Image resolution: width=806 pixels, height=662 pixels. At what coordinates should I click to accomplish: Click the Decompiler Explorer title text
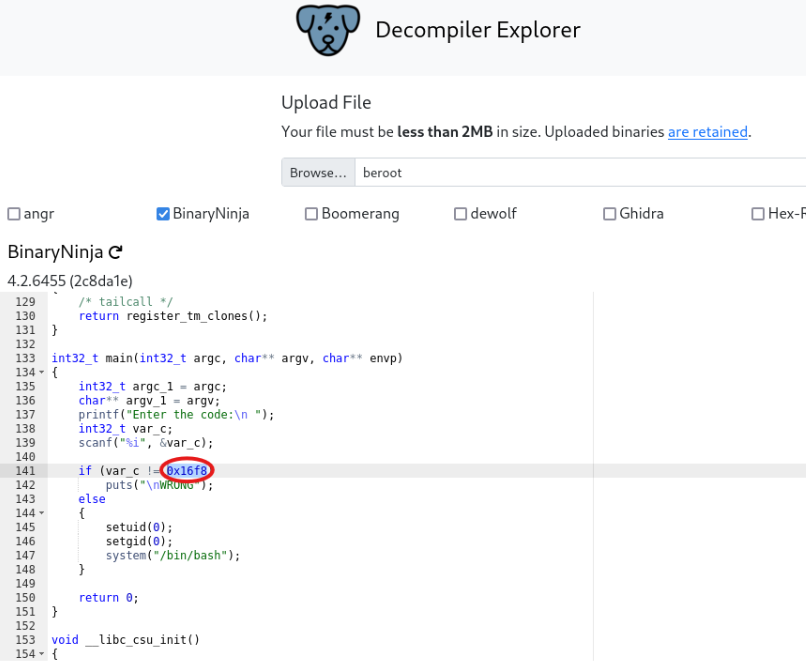point(477,30)
